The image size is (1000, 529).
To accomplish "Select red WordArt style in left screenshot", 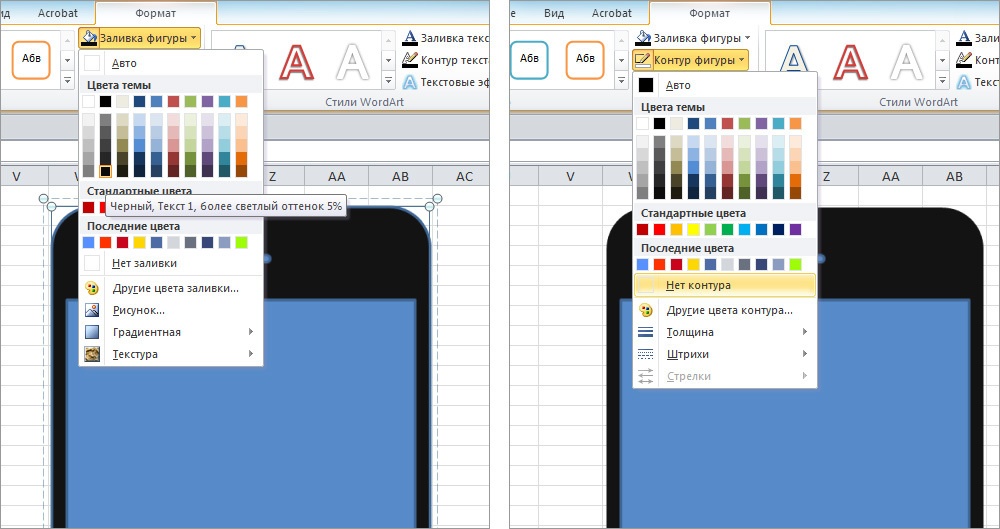I will click(x=297, y=61).
